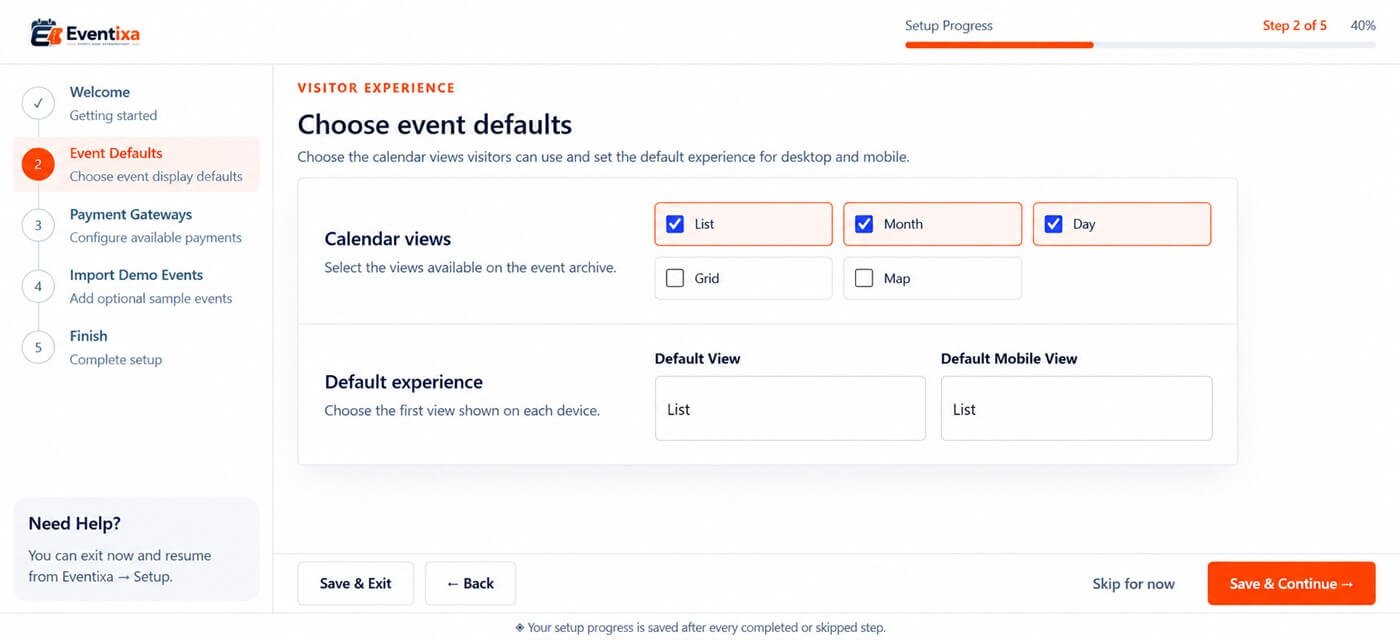
Task: Click the step 5 number circle
Action: [38, 347]
